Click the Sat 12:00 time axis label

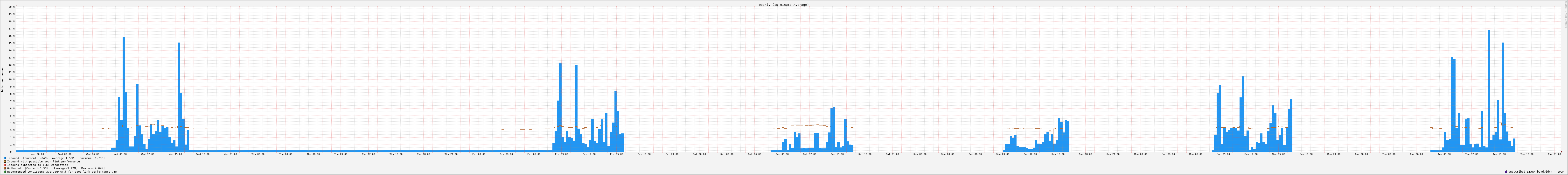tap(809, 154)
